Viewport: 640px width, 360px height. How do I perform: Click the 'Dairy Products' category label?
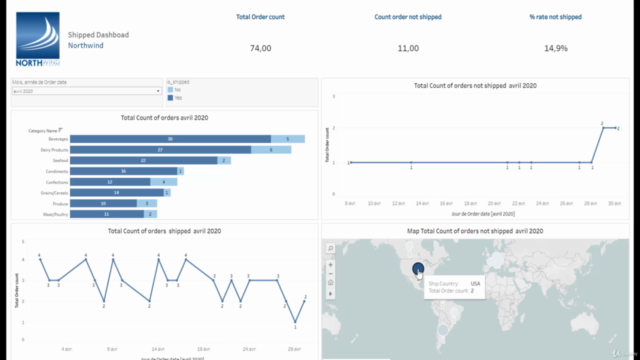point(54,150)
